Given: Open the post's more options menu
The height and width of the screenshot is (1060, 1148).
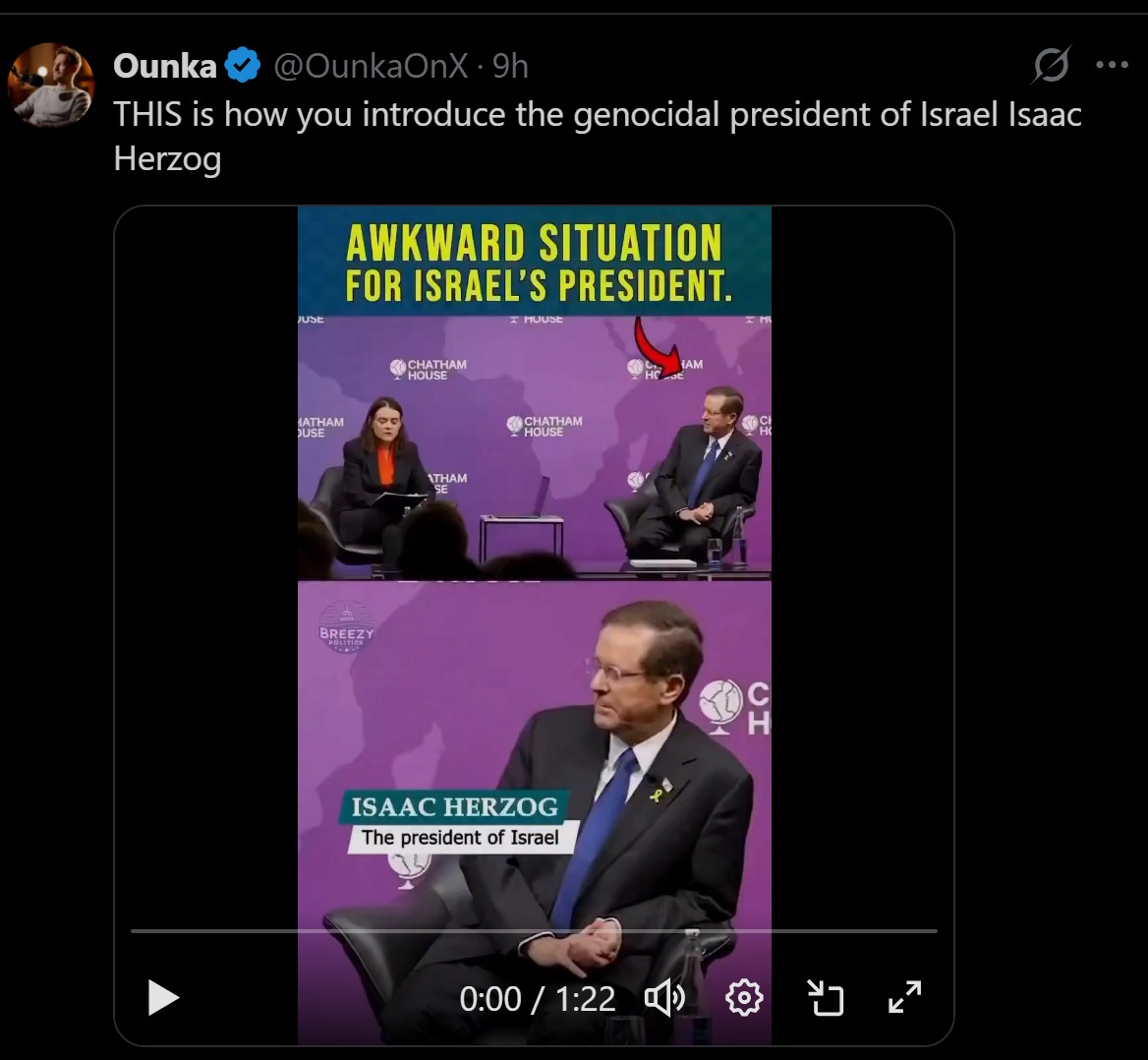Looking at the screenshot, I should (x=1113, y=65).
